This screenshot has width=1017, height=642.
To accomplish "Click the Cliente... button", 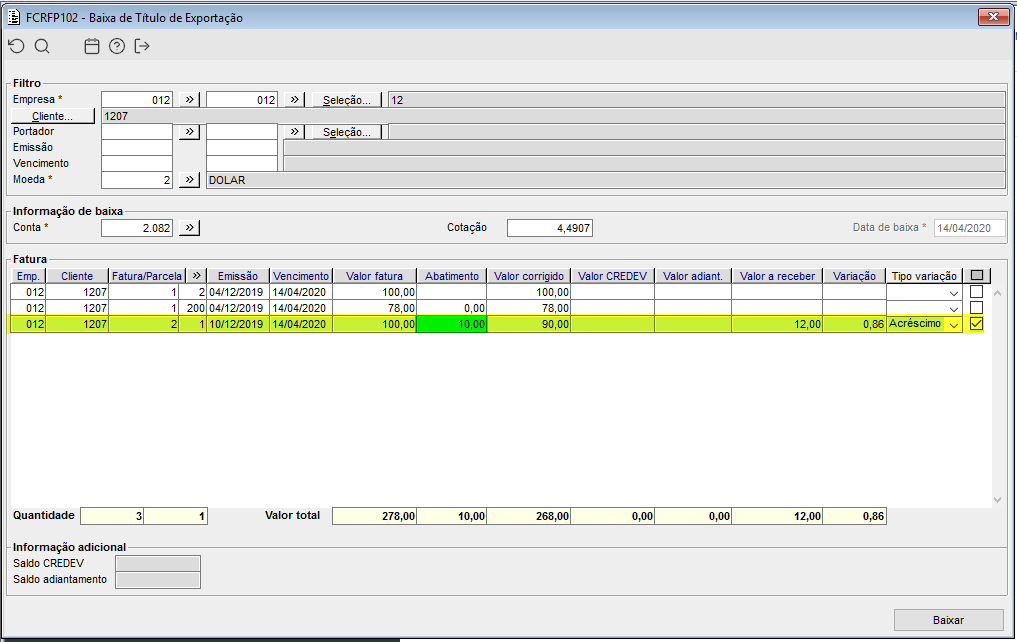I will point(53,116).
